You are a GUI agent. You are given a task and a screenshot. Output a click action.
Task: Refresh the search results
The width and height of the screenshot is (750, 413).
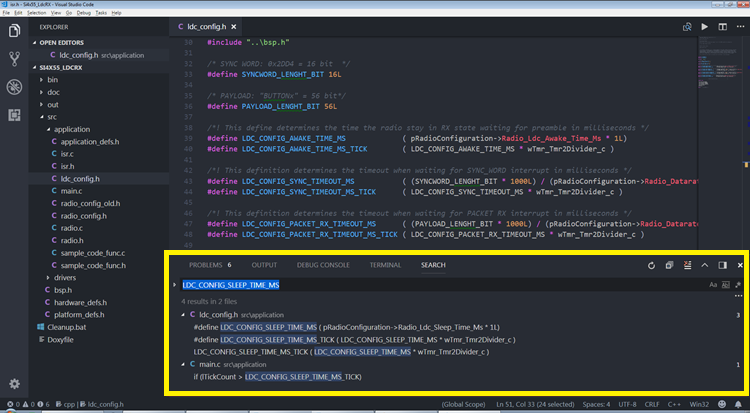click(x=651, y=265)
